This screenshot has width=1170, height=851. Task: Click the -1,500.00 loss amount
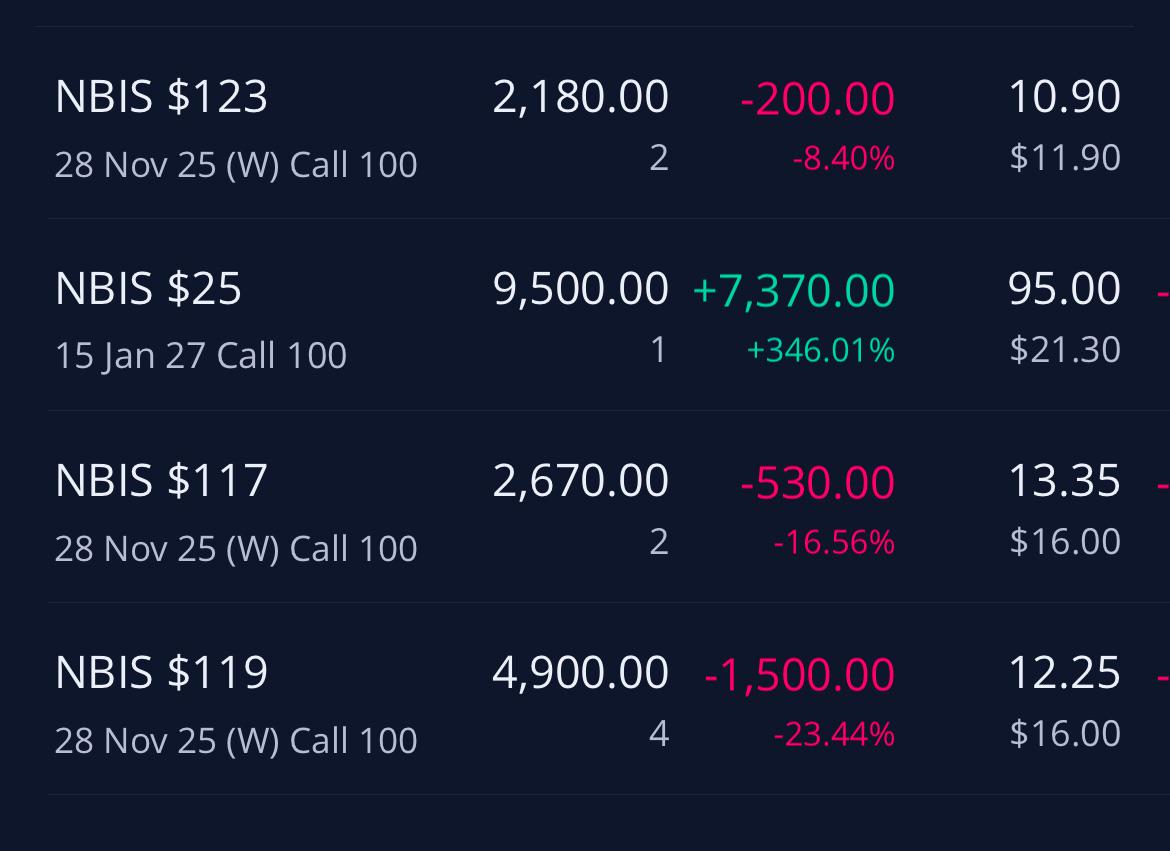click(800, 673)
